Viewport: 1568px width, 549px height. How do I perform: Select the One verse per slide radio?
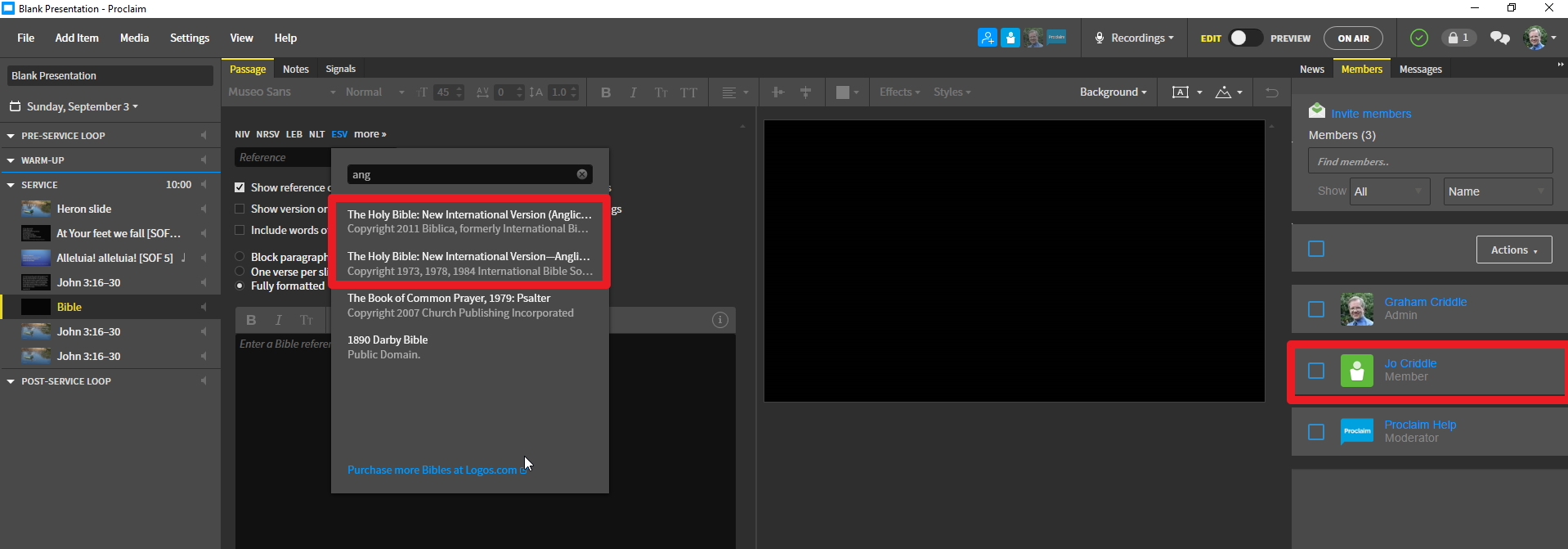tap(240, 272)
